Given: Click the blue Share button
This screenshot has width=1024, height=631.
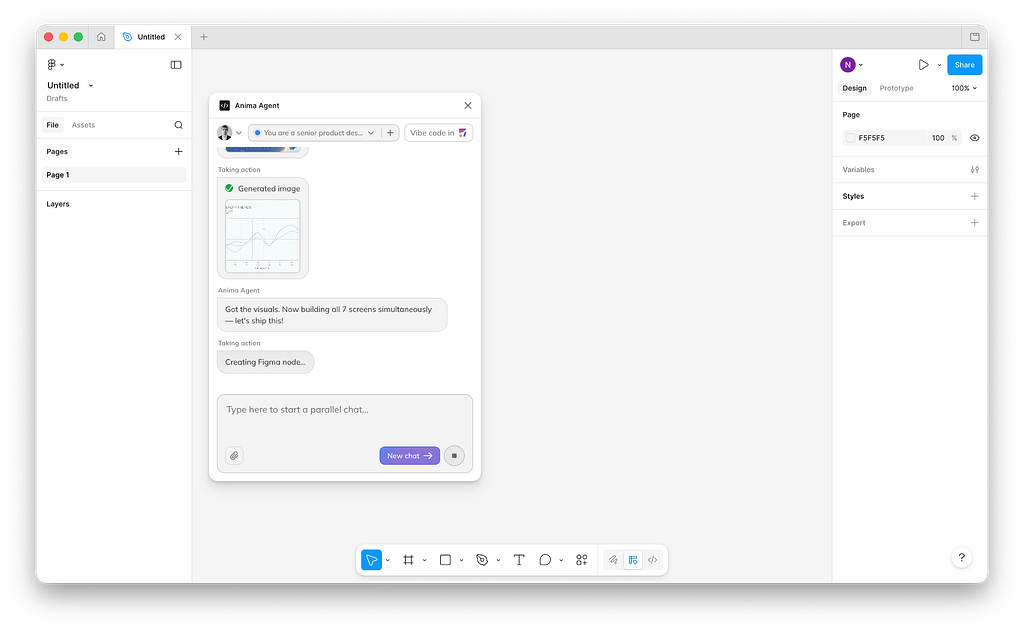Looking at the screenshot, I should point(964,65).
